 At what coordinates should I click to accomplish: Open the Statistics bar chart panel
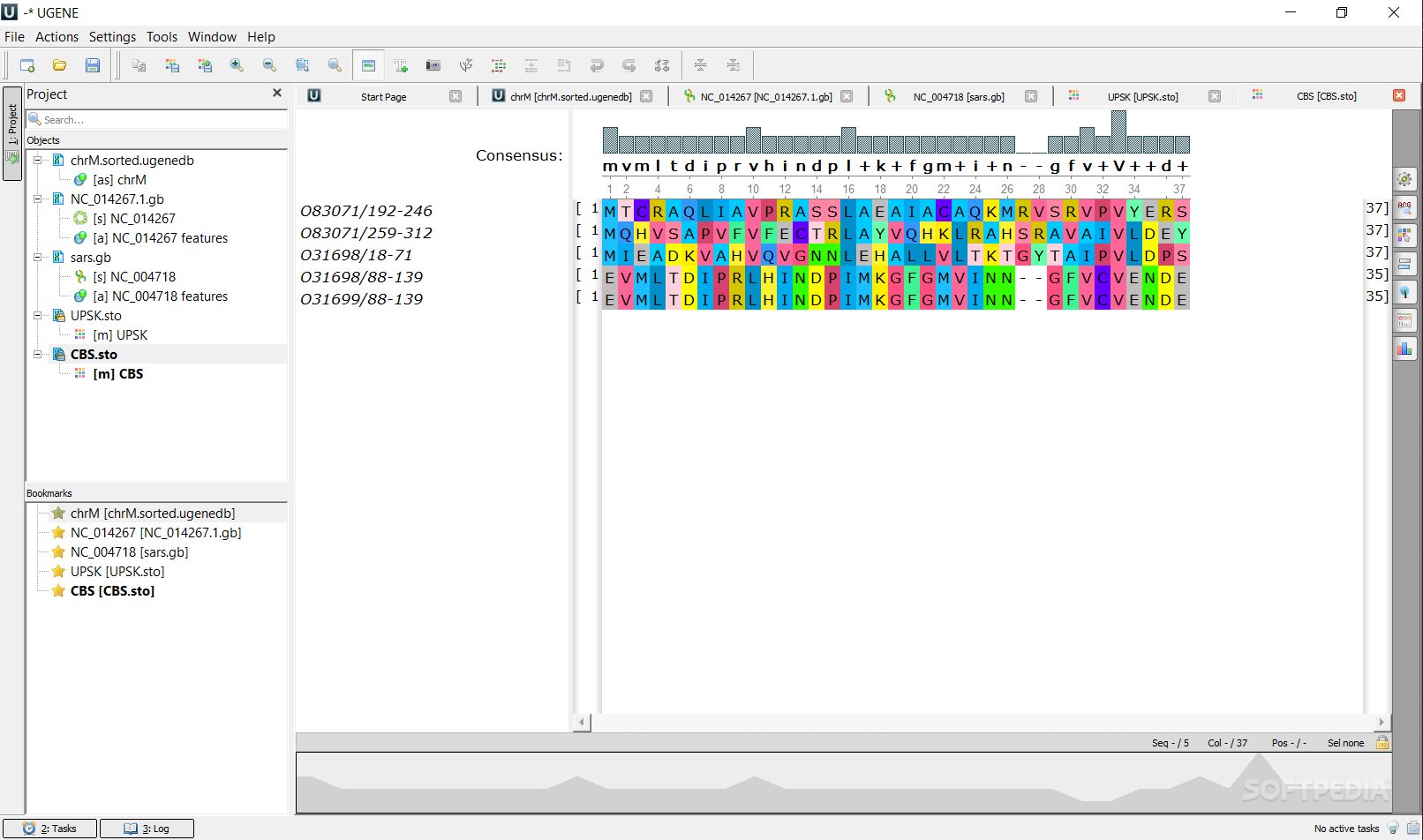pyautogui.click(x=1404, y=349)
